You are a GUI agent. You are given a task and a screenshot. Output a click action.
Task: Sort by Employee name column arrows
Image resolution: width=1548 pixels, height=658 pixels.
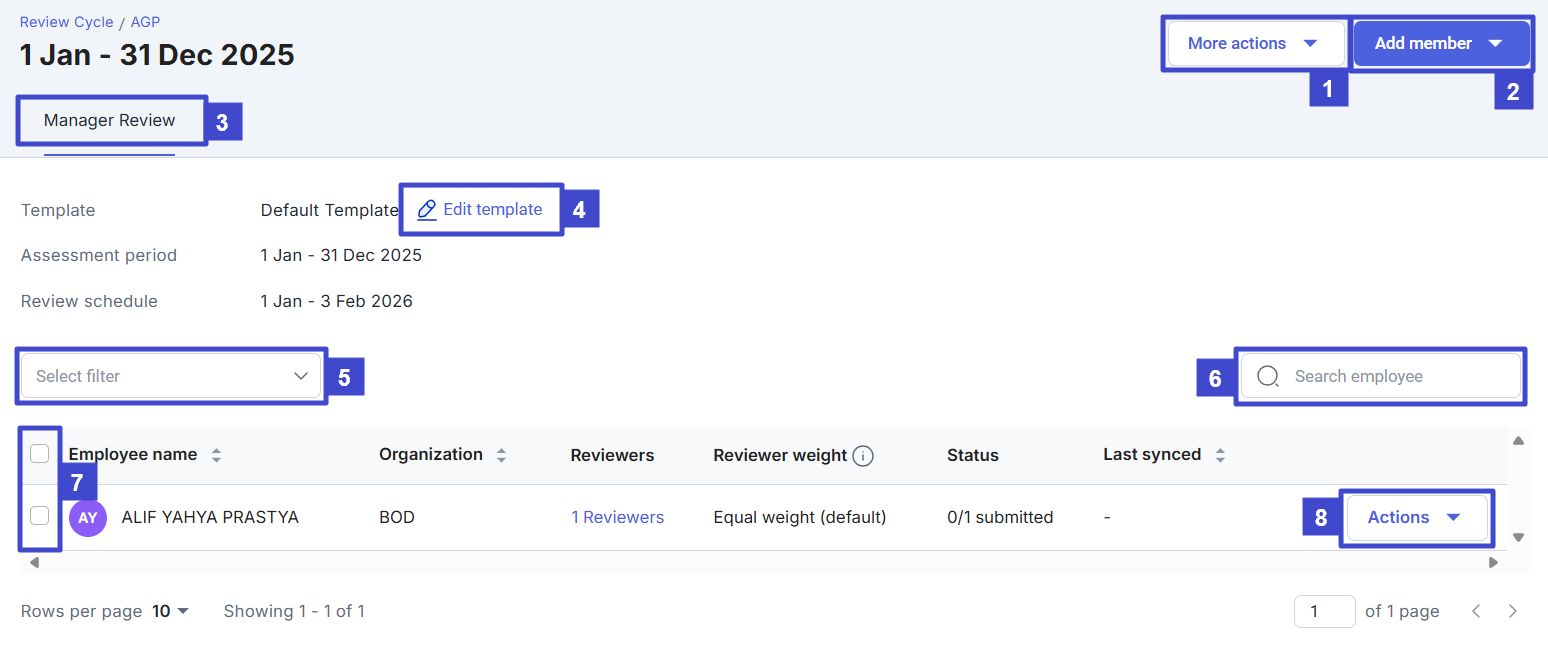216,455
